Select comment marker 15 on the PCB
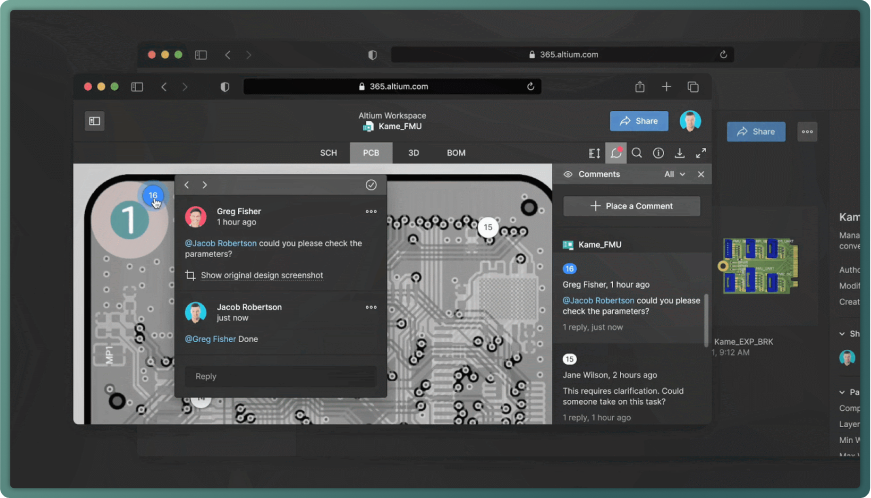This screenshot has height=498, width=871. tap(488, 227)
